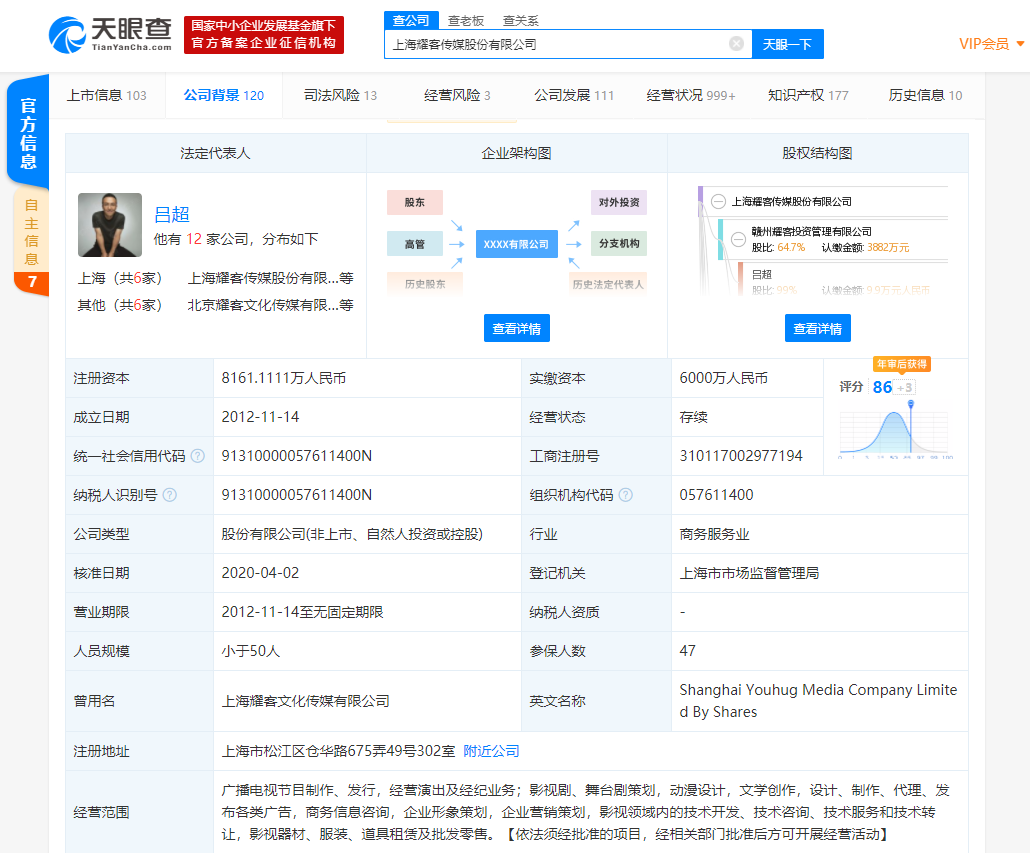Click the 小于50人 staff size value
Image resolution: width=1030 pixels, height=853 pixels.
250,651
